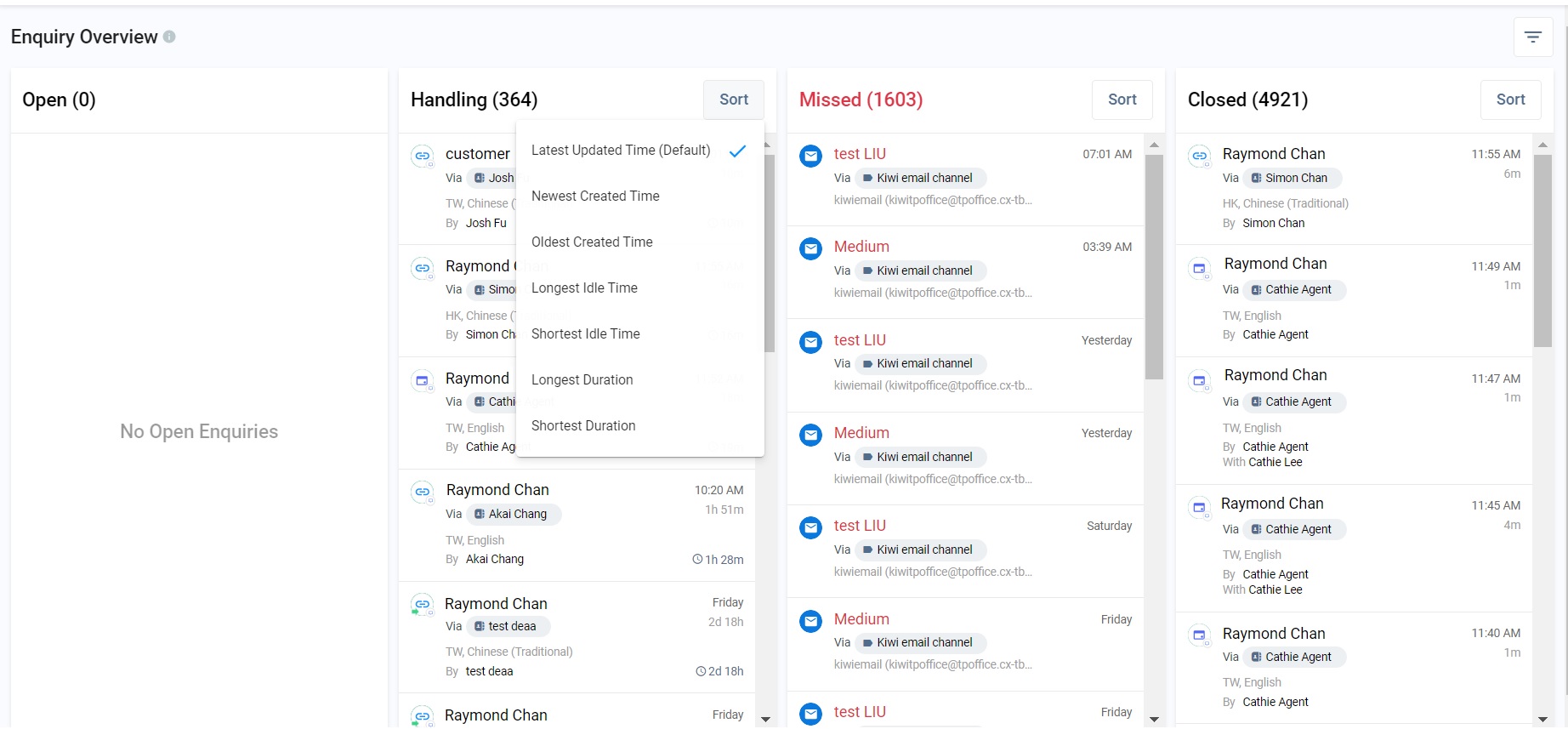Viewport: 1568px width, 729px height.
Task: Click the email icon of 07:01 AM test LIU
Action: 811,156
